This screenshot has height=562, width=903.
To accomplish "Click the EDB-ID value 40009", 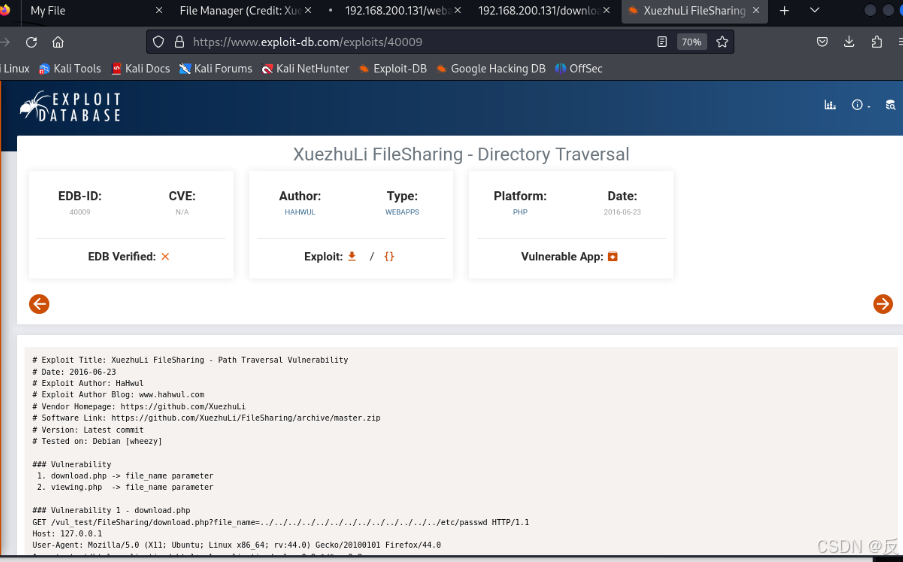I will pos(80,212).
